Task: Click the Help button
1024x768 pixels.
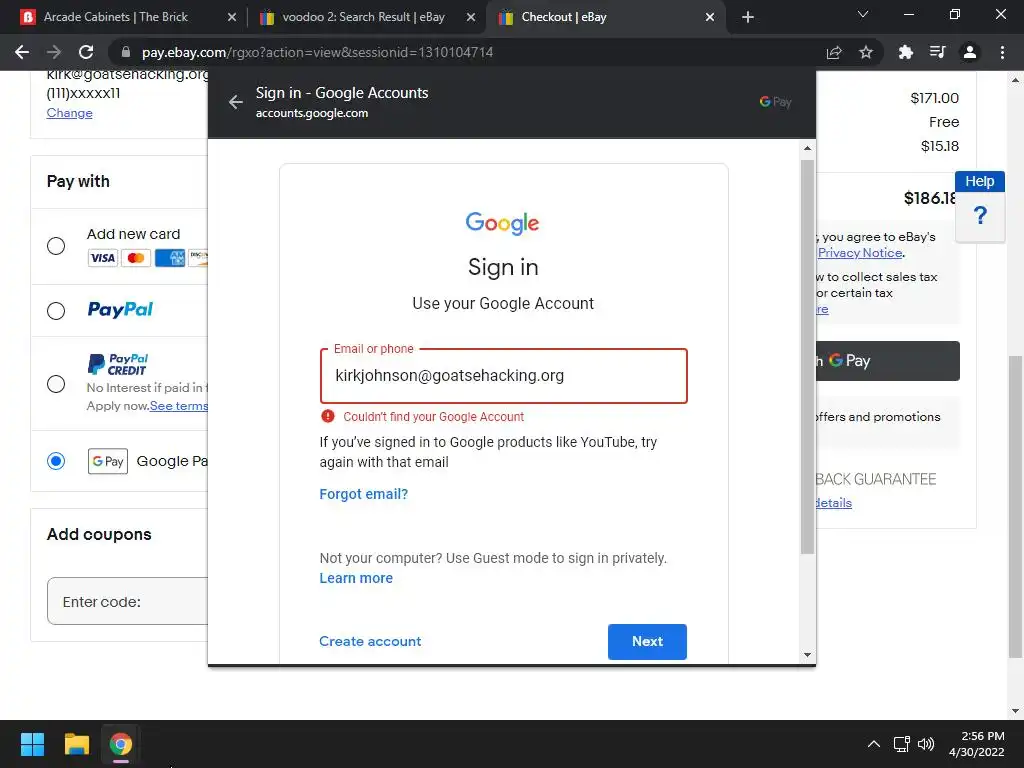Action: click(980, 182)
